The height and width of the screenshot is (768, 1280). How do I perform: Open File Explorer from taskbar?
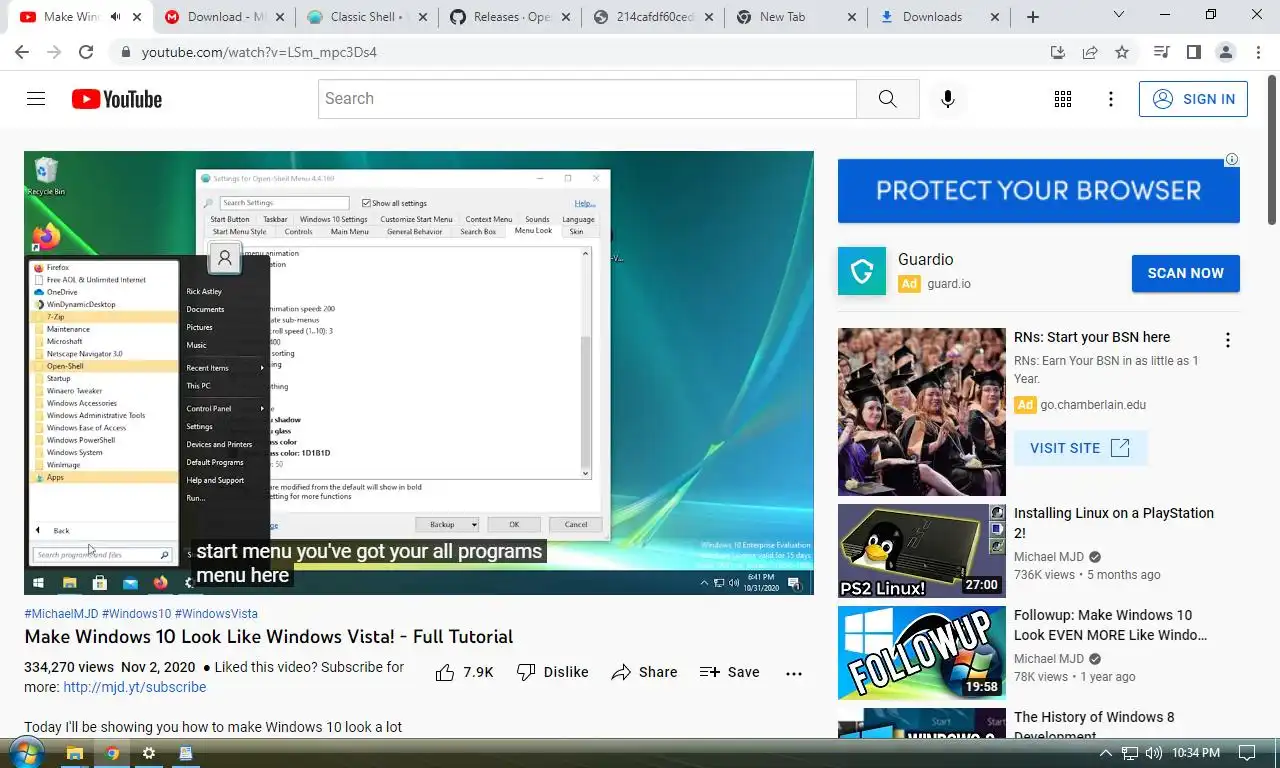click(74, 753)
